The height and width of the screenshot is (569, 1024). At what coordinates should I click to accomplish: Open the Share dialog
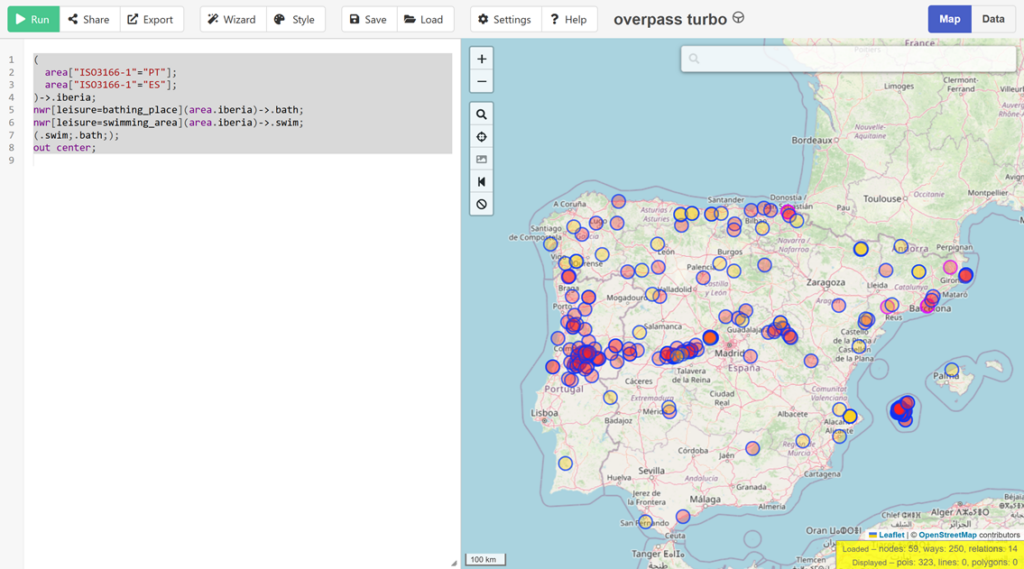(x=89, y=19)
